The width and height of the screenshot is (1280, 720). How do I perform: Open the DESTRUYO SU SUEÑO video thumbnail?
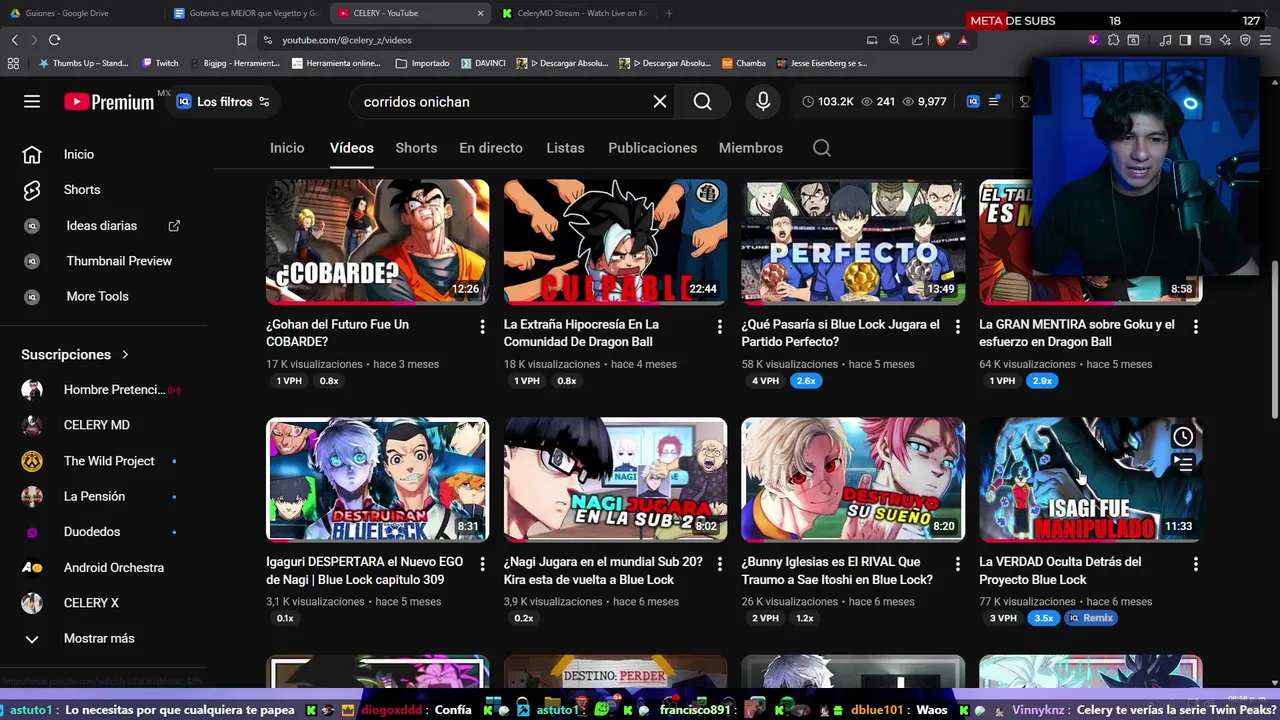click(x=853, y=479)
